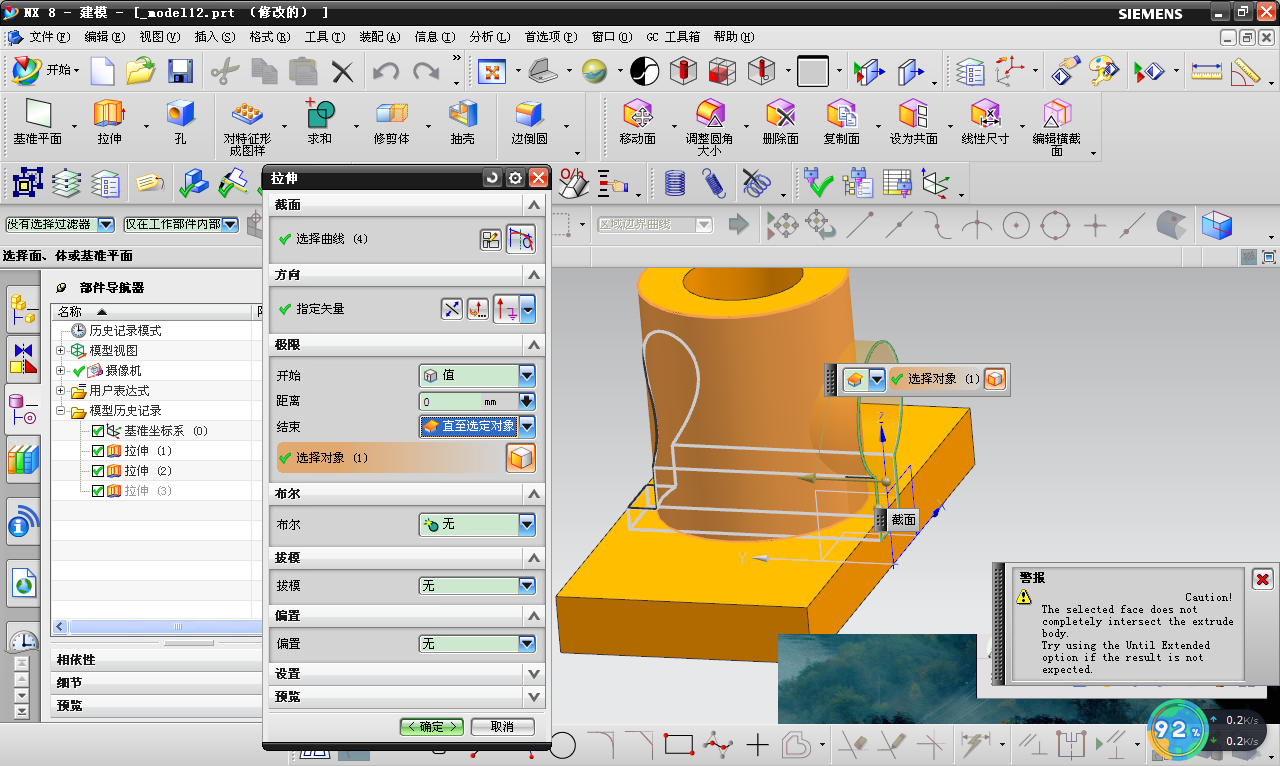Click the sketch section icon in 截面
1280x766 pixels.
click(490, 239)
